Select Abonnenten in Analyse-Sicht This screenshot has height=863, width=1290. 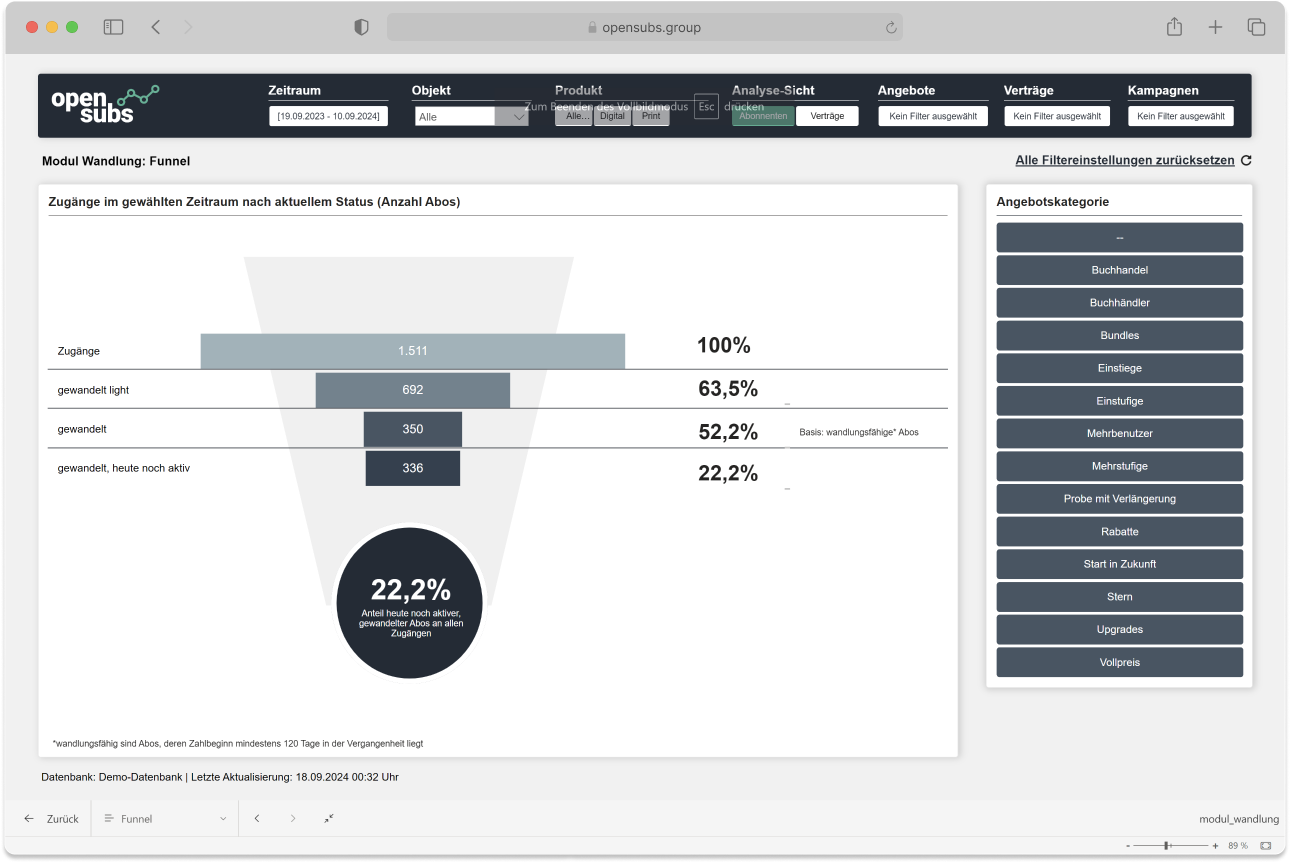(x=763, y=116)
